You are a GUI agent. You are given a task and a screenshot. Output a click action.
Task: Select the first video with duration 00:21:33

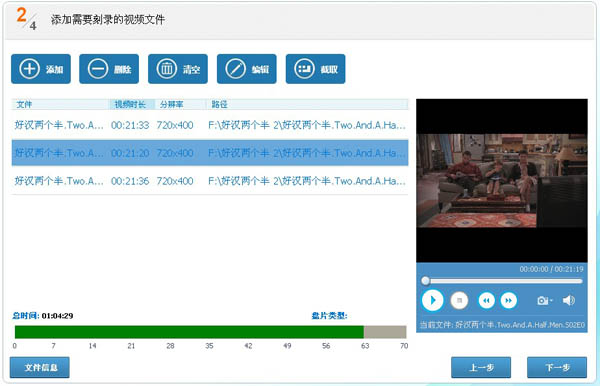pyautogui.click(x=210, y=125)
